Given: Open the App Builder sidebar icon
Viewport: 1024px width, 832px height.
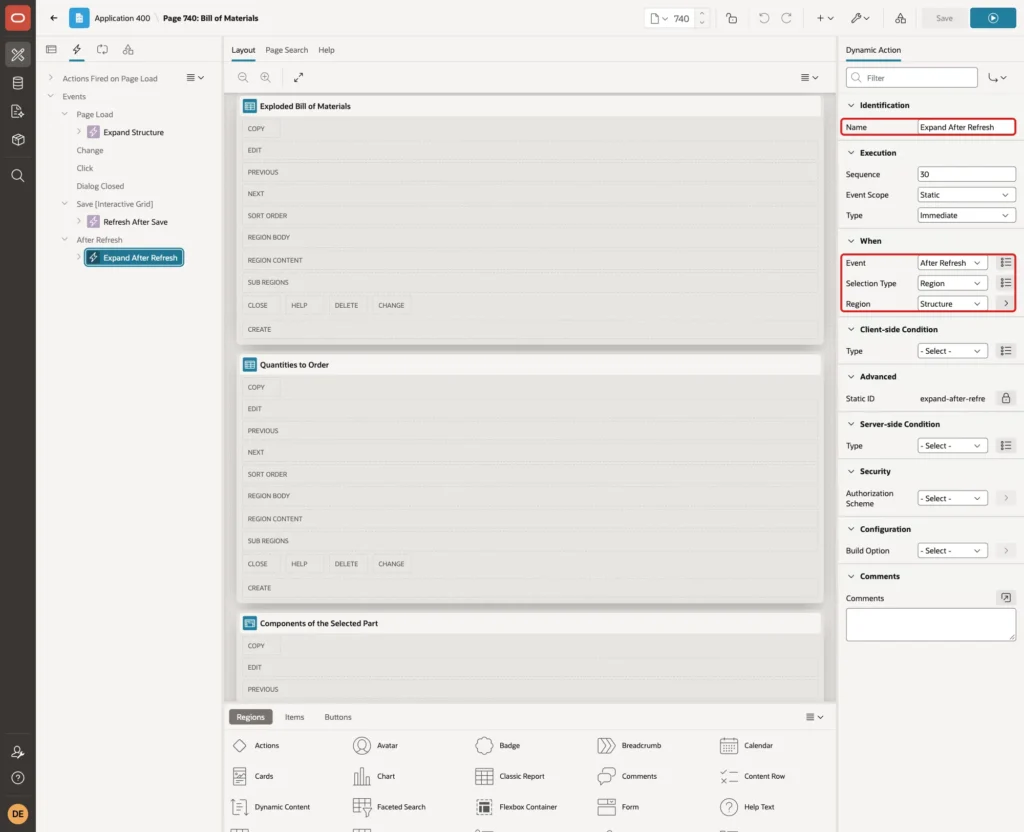Looking at the screenshot, I should (18, 55).
